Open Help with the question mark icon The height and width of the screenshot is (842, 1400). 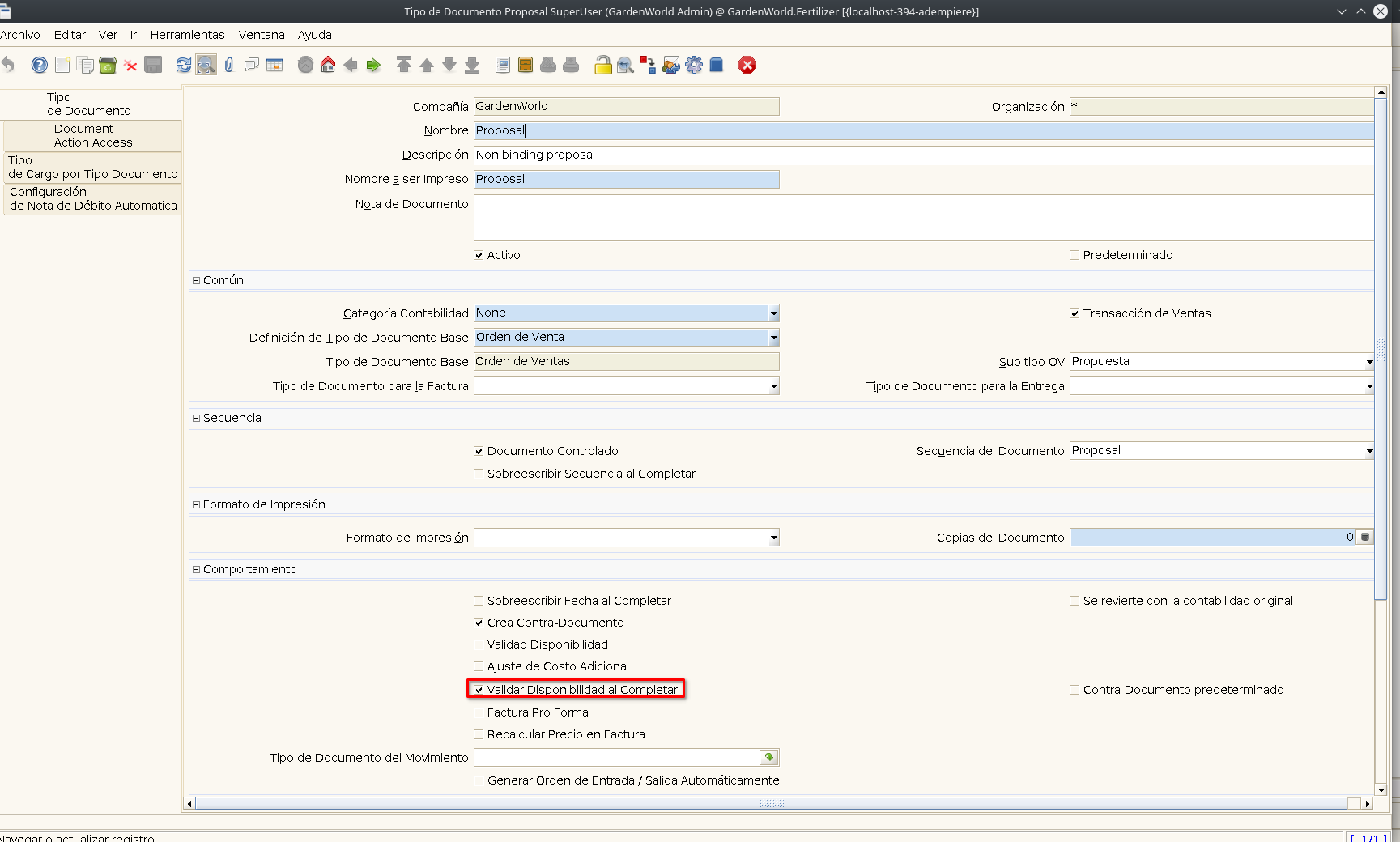coord(39,65)
